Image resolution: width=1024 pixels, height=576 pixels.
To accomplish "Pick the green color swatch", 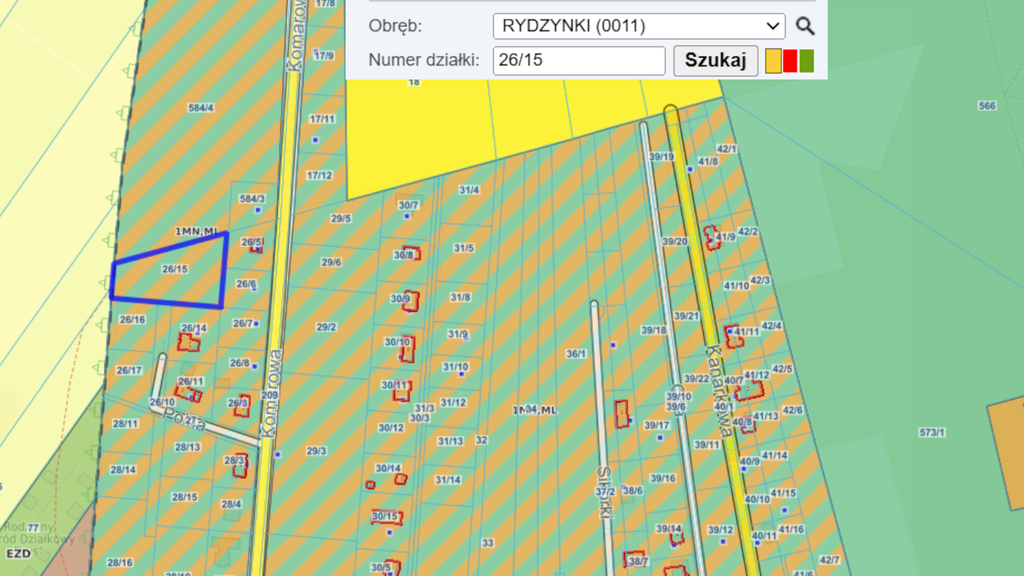I will click(x=806, y=61).
